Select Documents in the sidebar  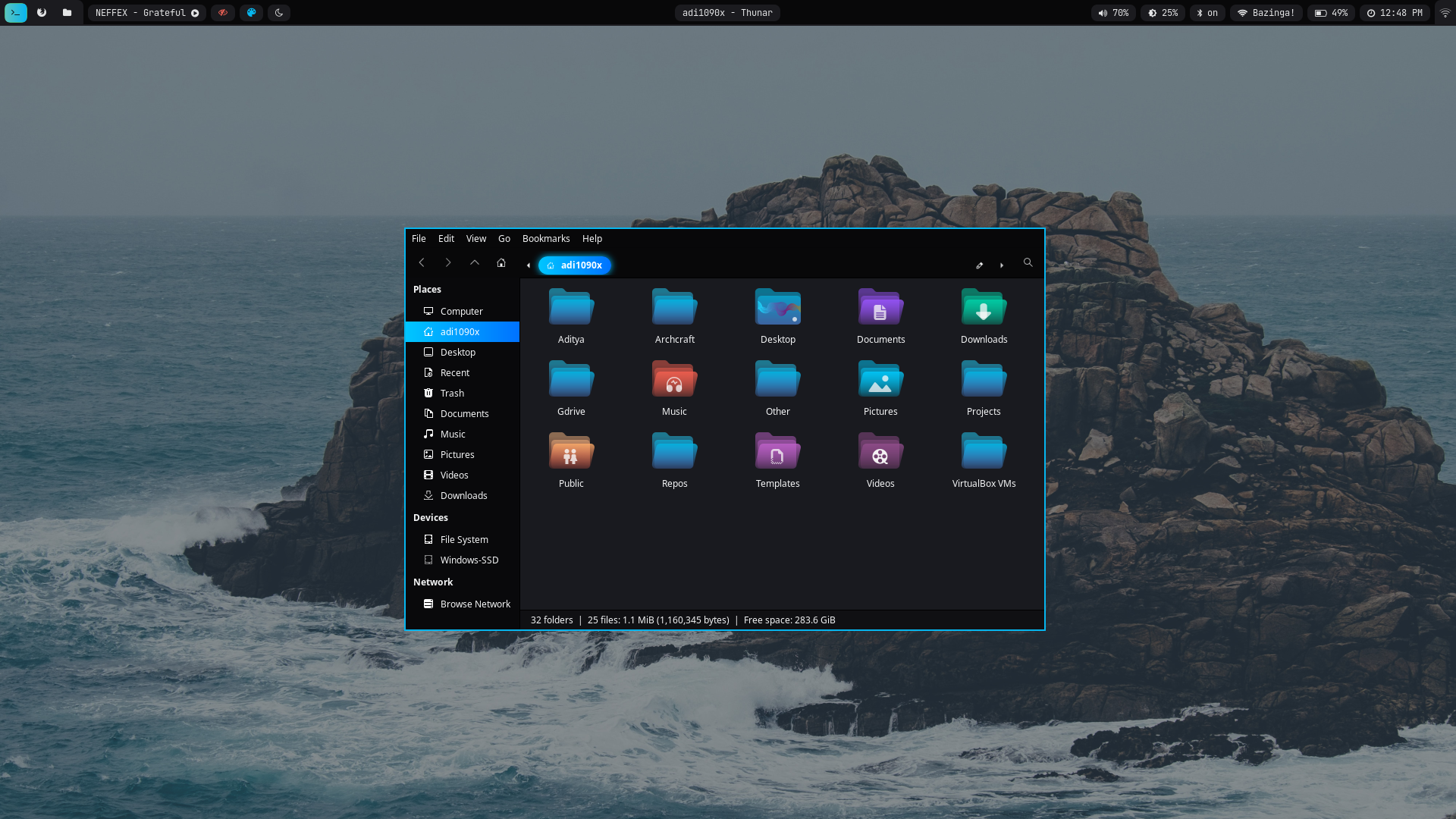[x=463, y=414]
